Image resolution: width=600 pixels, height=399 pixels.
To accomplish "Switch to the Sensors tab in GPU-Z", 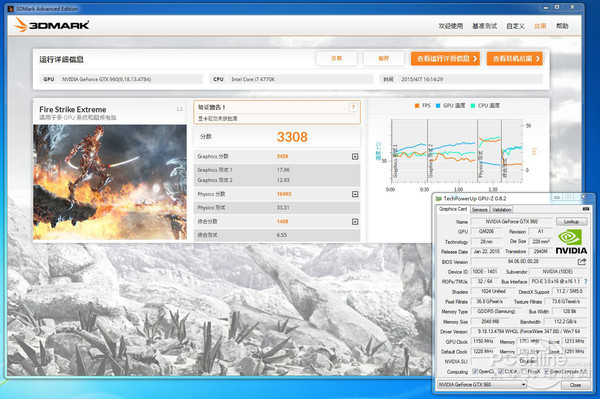I will (479, 210).
